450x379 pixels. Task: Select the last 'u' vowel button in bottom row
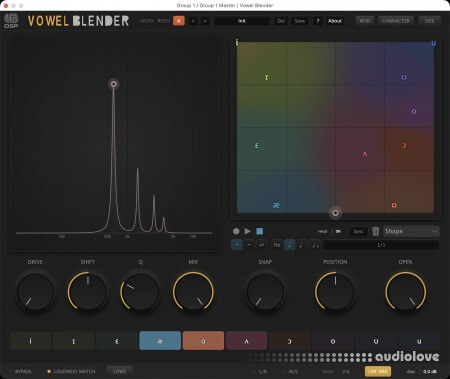click(419, 341)
